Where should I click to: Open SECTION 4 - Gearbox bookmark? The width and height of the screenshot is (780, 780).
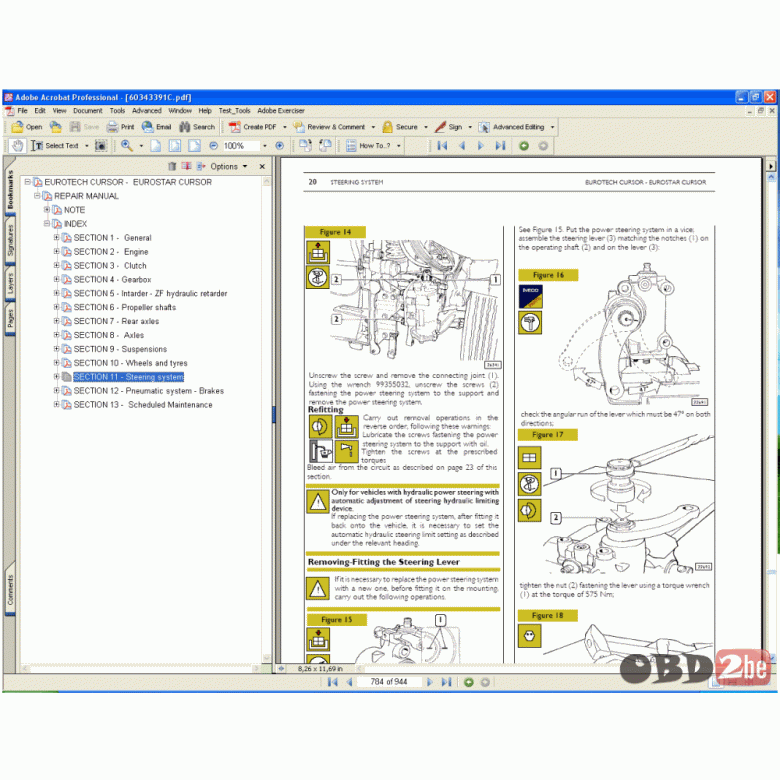(112, 280)
